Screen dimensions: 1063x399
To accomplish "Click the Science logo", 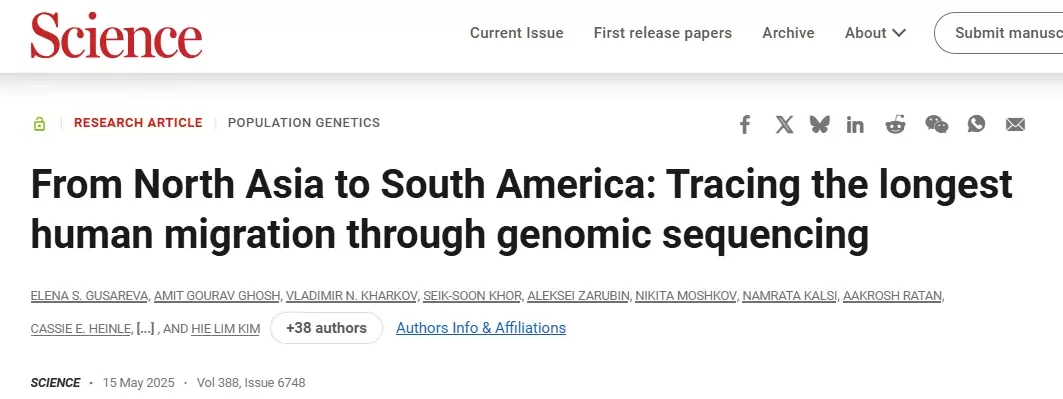I will (117, 35).
